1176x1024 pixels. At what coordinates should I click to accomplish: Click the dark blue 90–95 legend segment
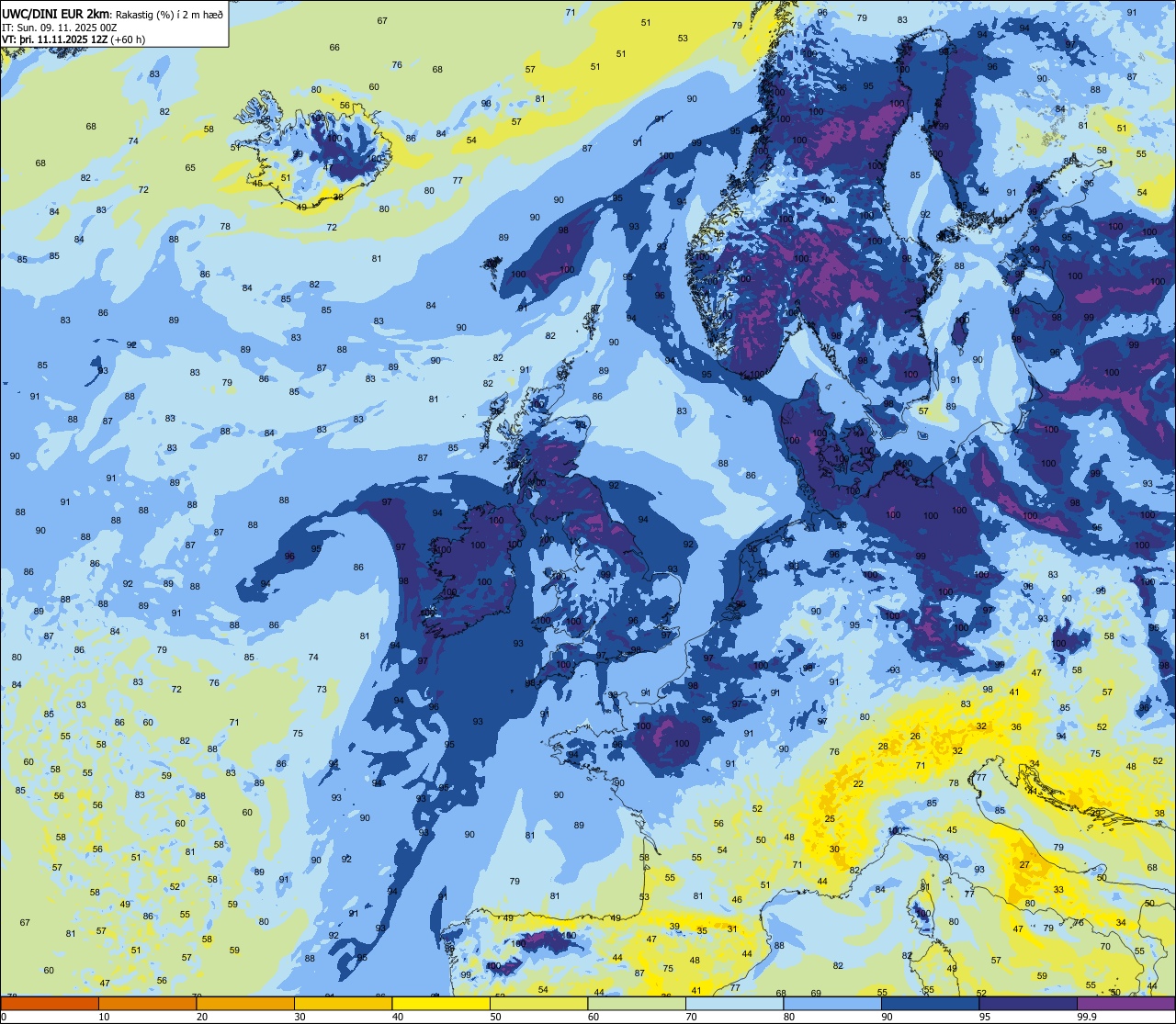[931, 1004]
